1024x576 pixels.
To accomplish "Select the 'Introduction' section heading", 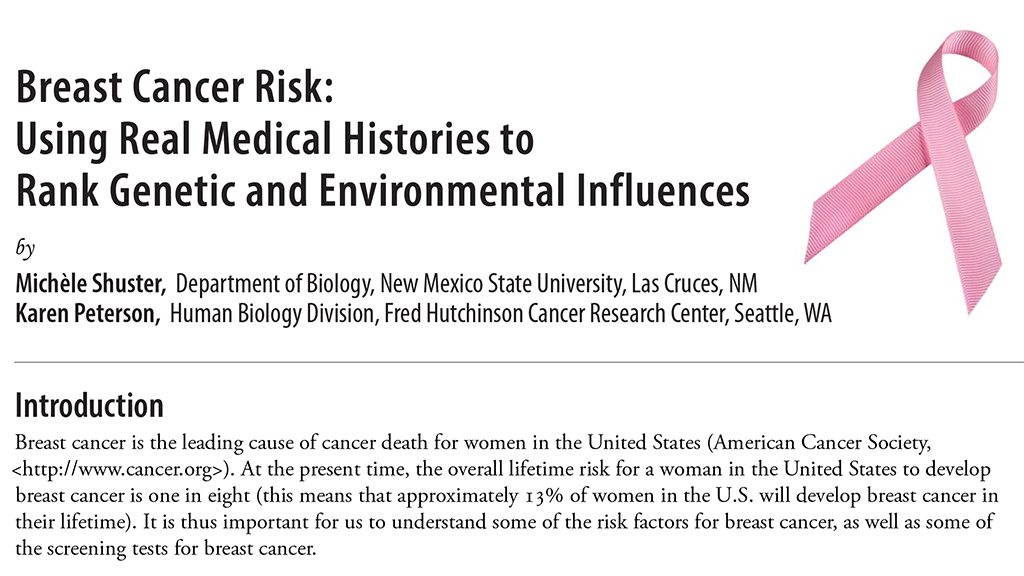I will pyautogui.click(x=90, y=407).
